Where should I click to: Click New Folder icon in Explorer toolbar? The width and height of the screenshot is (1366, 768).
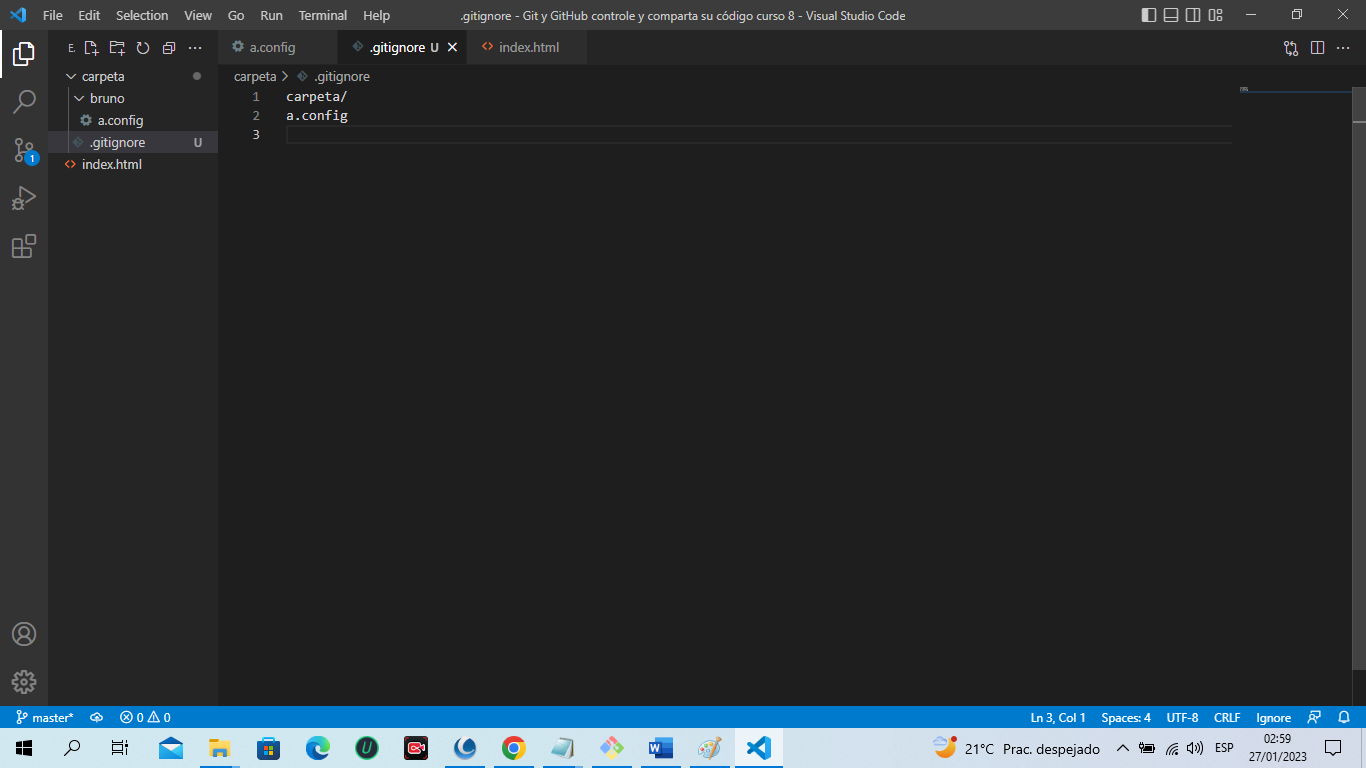coord(117,48)
